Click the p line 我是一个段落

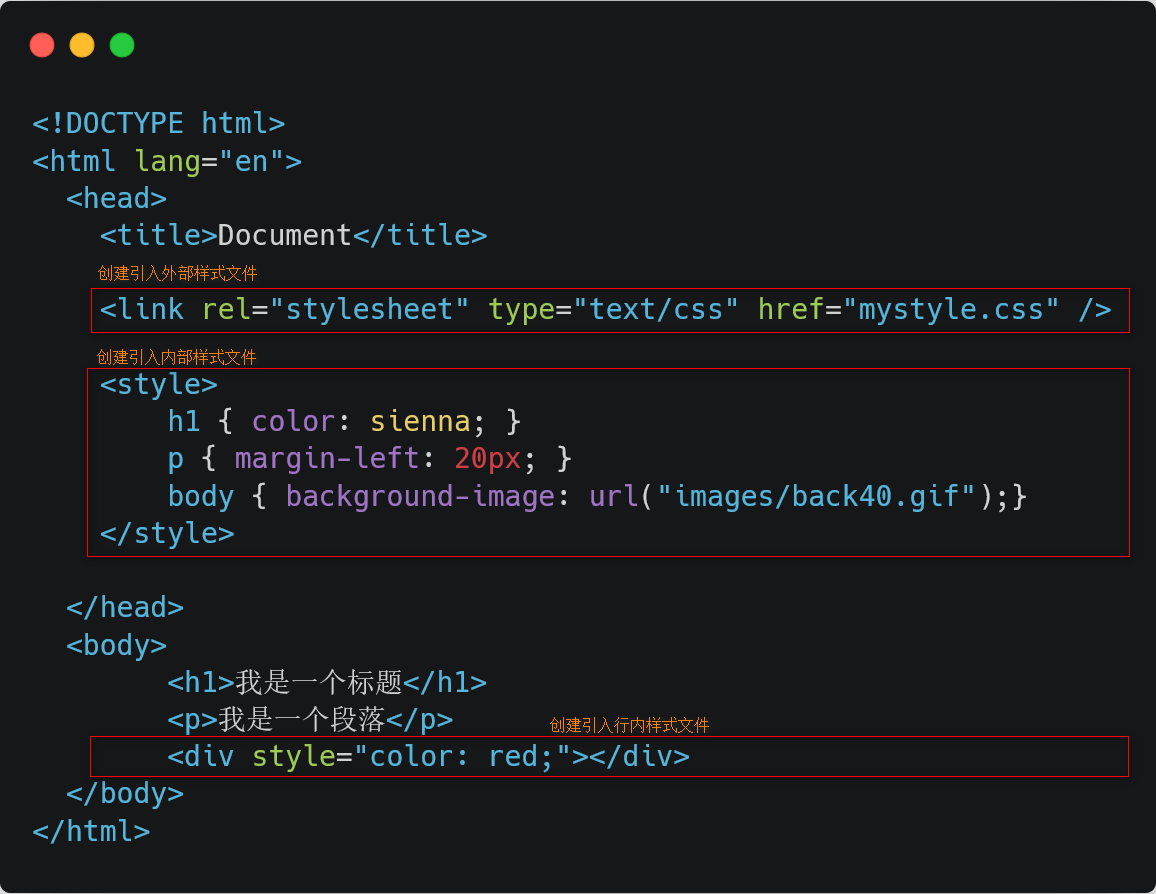point(310,719)
